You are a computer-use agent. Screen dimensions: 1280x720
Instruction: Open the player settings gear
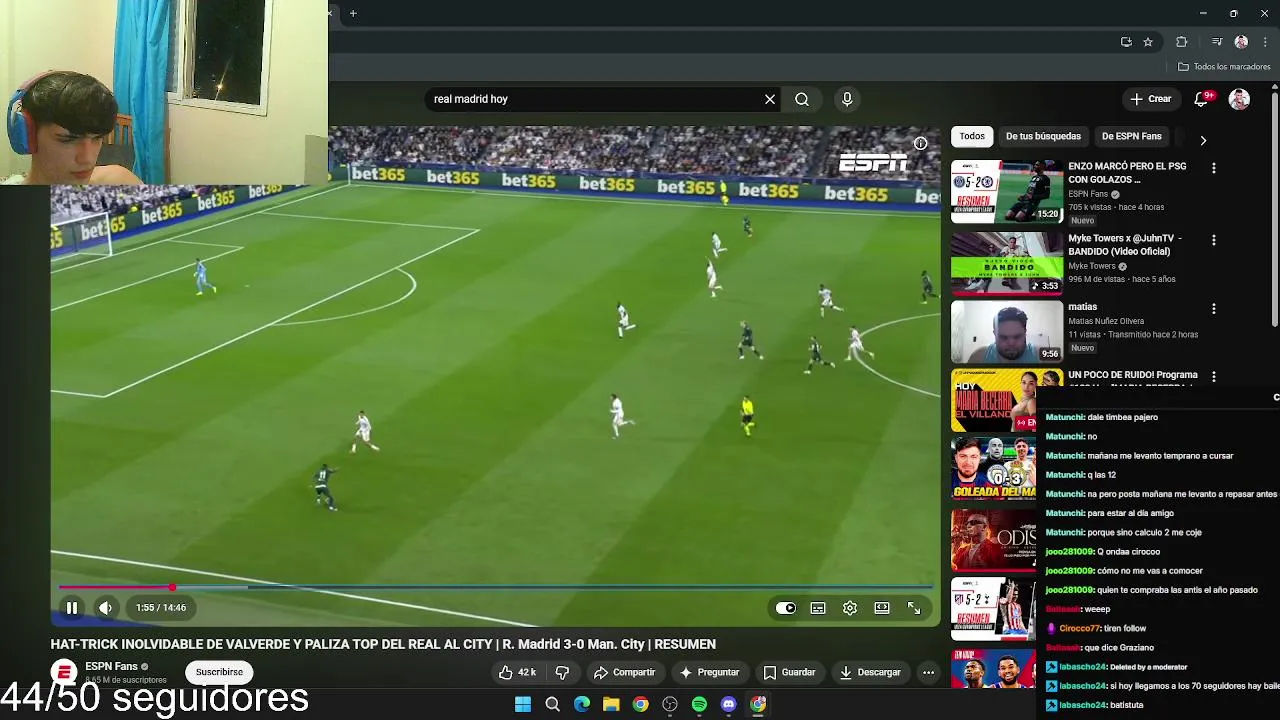click(x=850, y=608)
